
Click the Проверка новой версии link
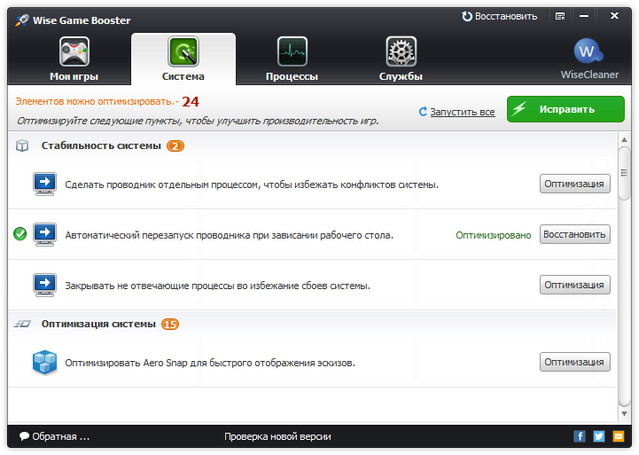(x=277, y=437)
